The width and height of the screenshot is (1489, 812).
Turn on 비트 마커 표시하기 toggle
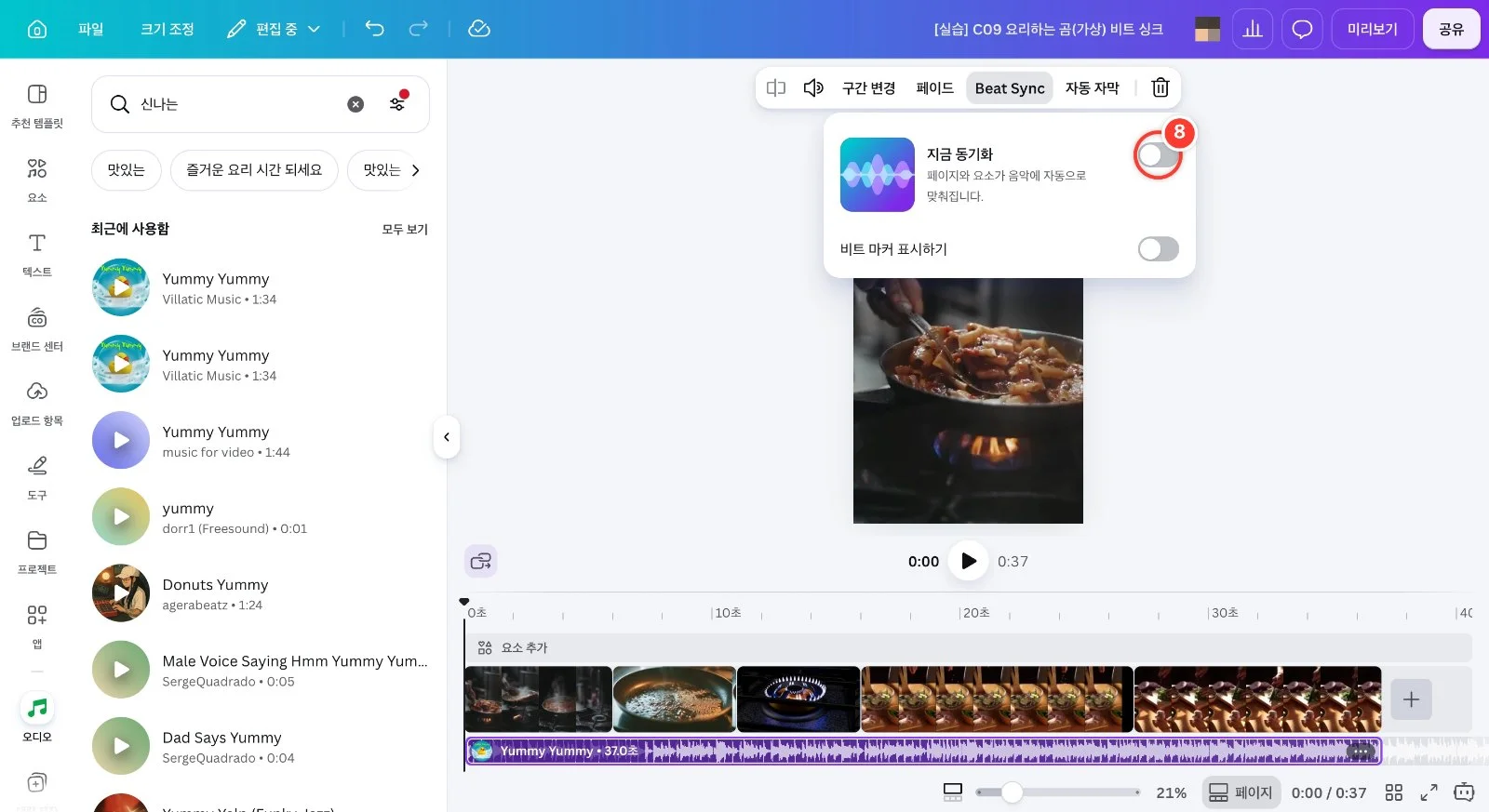tap(1158, 248)
